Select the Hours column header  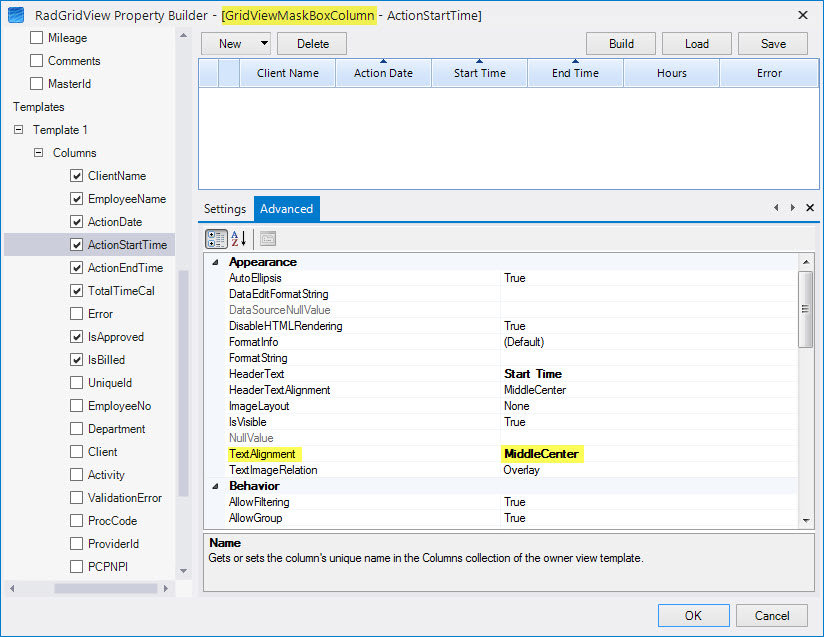pos(671,73)
